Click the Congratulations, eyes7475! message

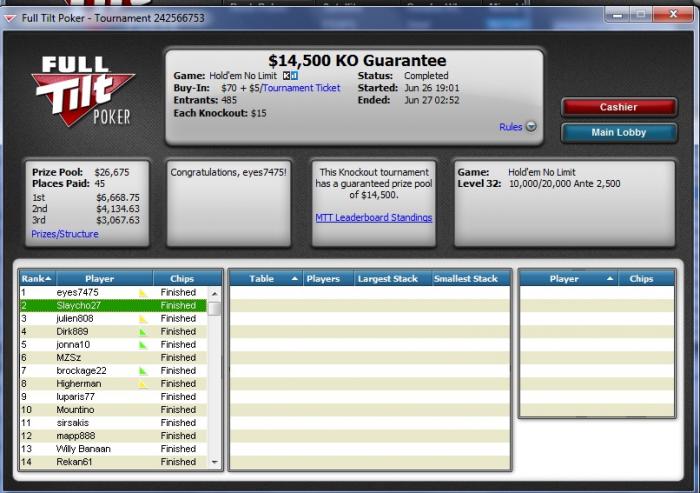click(228, 172)
